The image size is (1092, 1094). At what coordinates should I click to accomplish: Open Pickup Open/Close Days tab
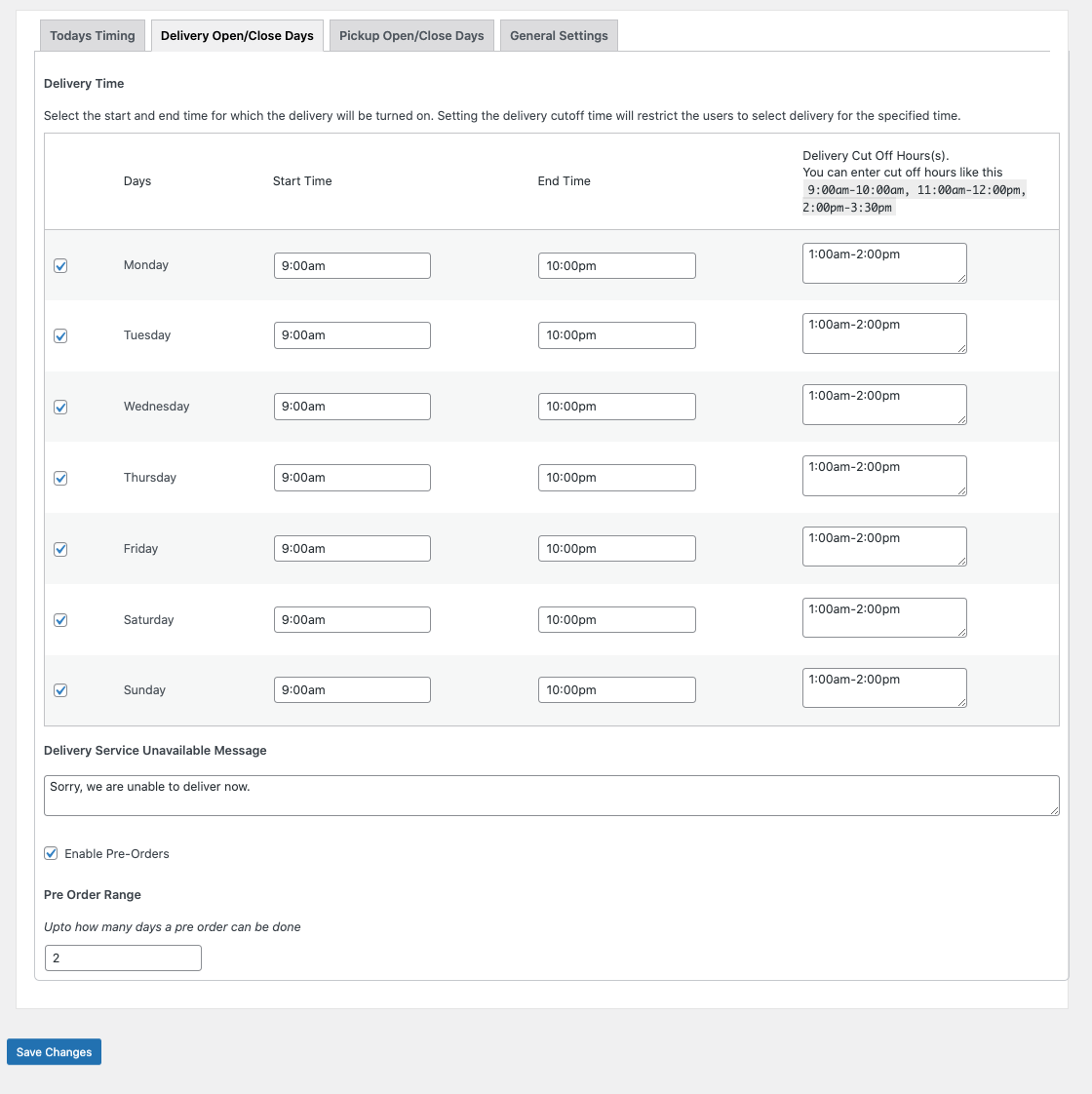tap(411, 36)
